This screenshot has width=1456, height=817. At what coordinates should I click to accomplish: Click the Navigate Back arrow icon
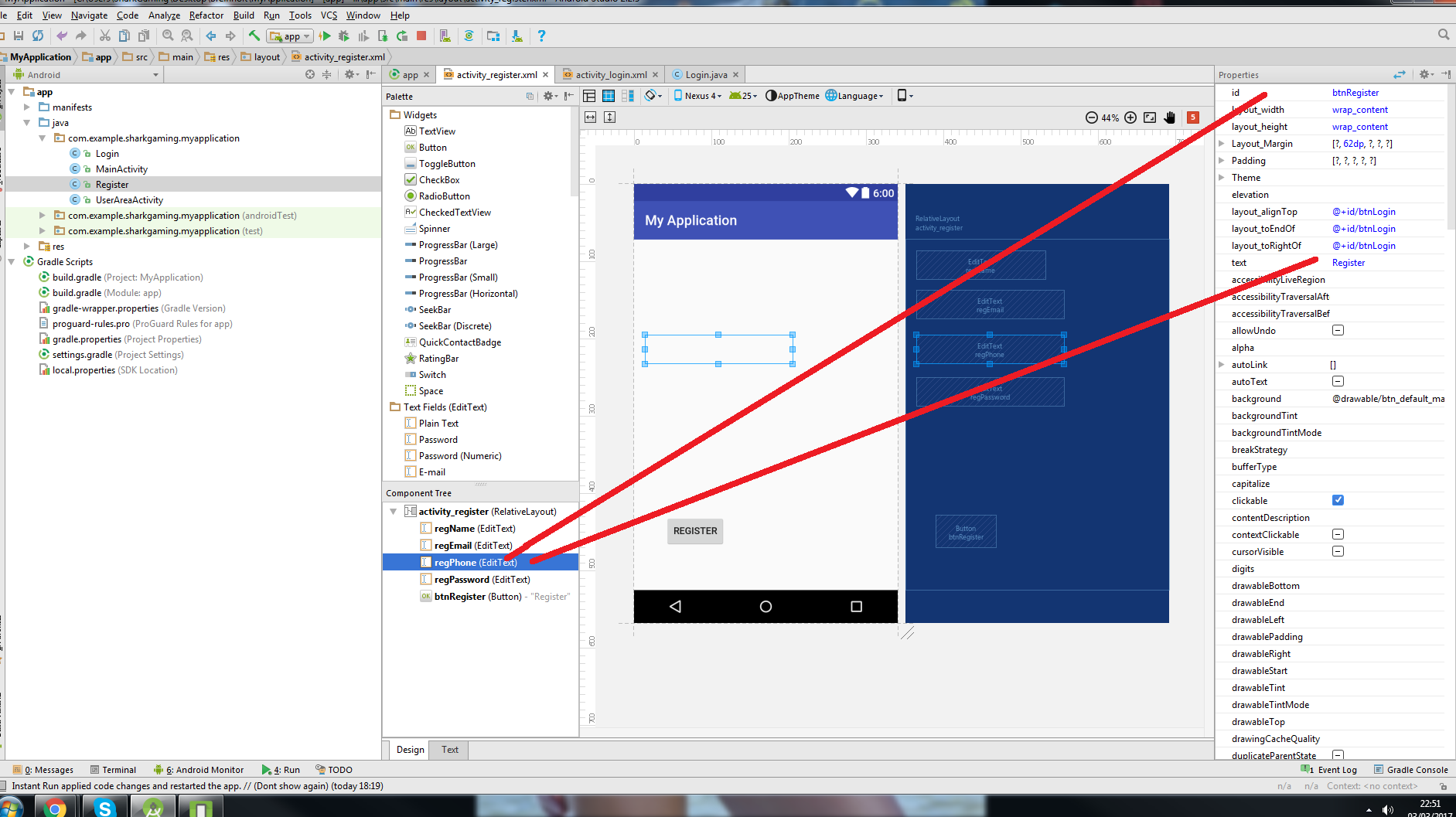[210, 36]
